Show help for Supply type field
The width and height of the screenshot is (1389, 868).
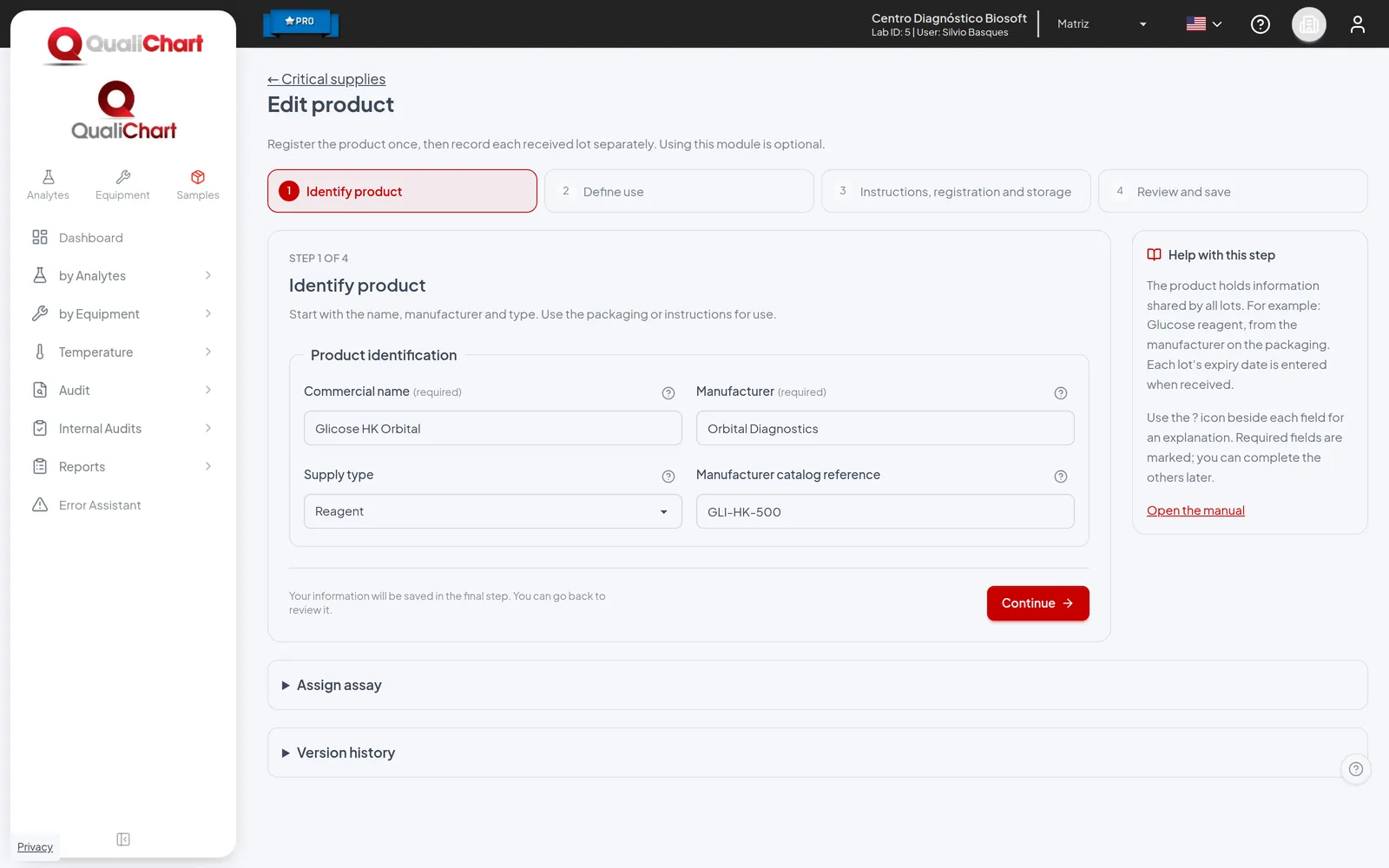point(668,477)
